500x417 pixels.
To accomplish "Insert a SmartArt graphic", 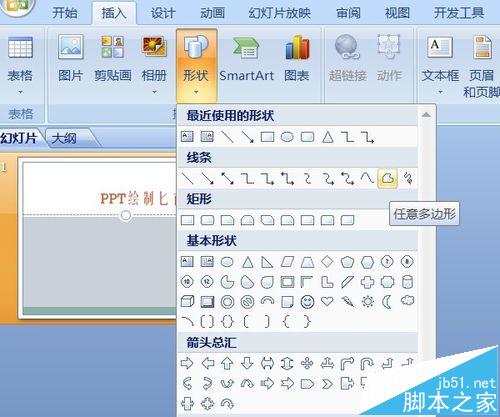I will click(247, 58).
